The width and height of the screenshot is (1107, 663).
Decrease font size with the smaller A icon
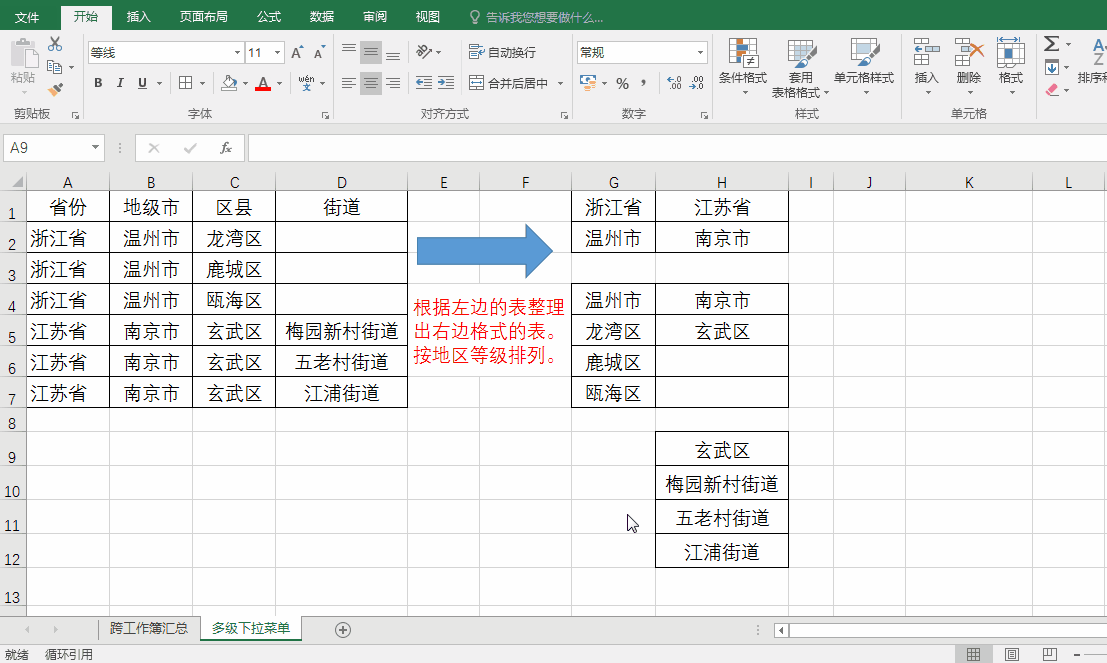point(319,52)
